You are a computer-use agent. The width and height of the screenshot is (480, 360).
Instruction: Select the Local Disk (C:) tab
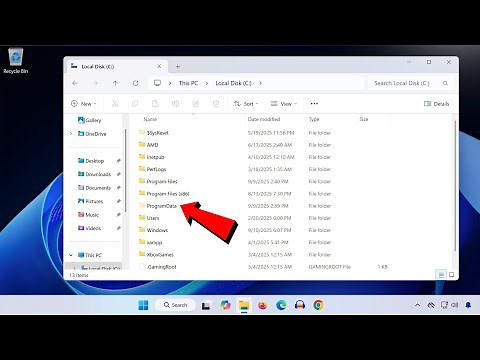click(116, 67)
